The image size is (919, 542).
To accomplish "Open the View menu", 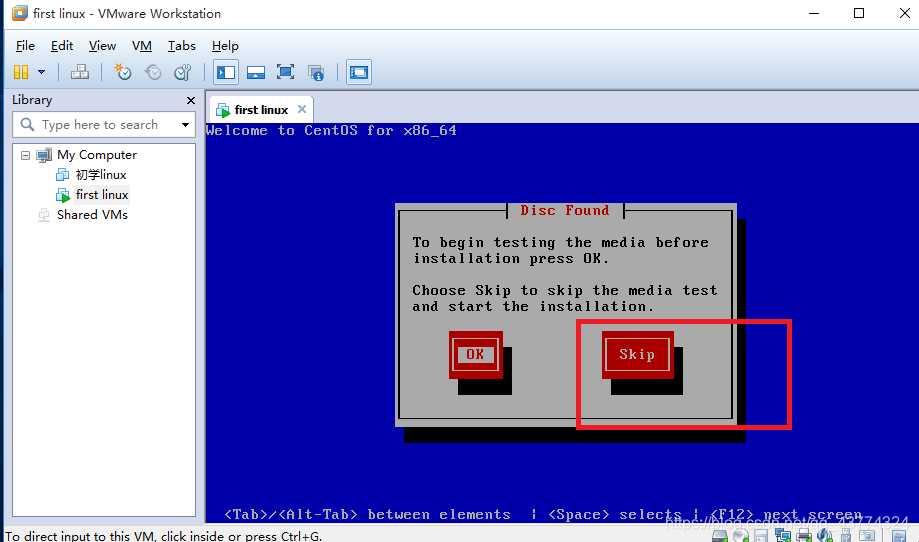I will [103, 46].
